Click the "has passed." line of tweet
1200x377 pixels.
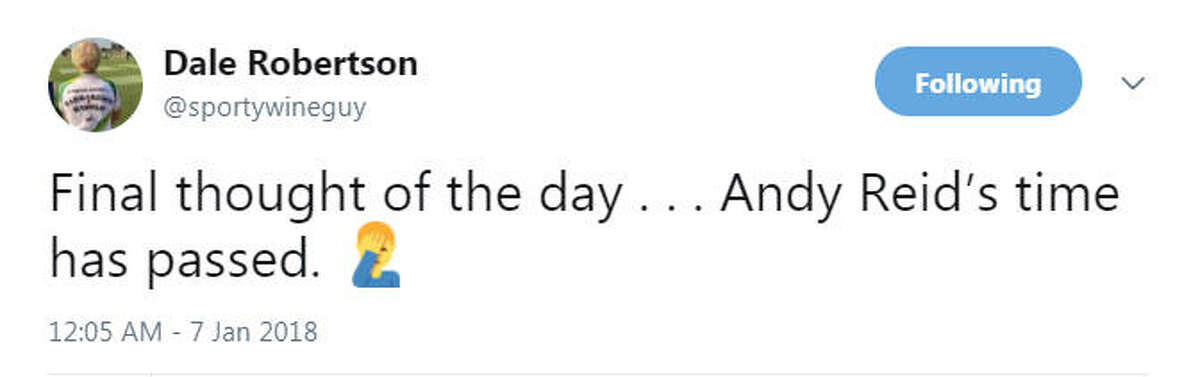coord(184,260)
